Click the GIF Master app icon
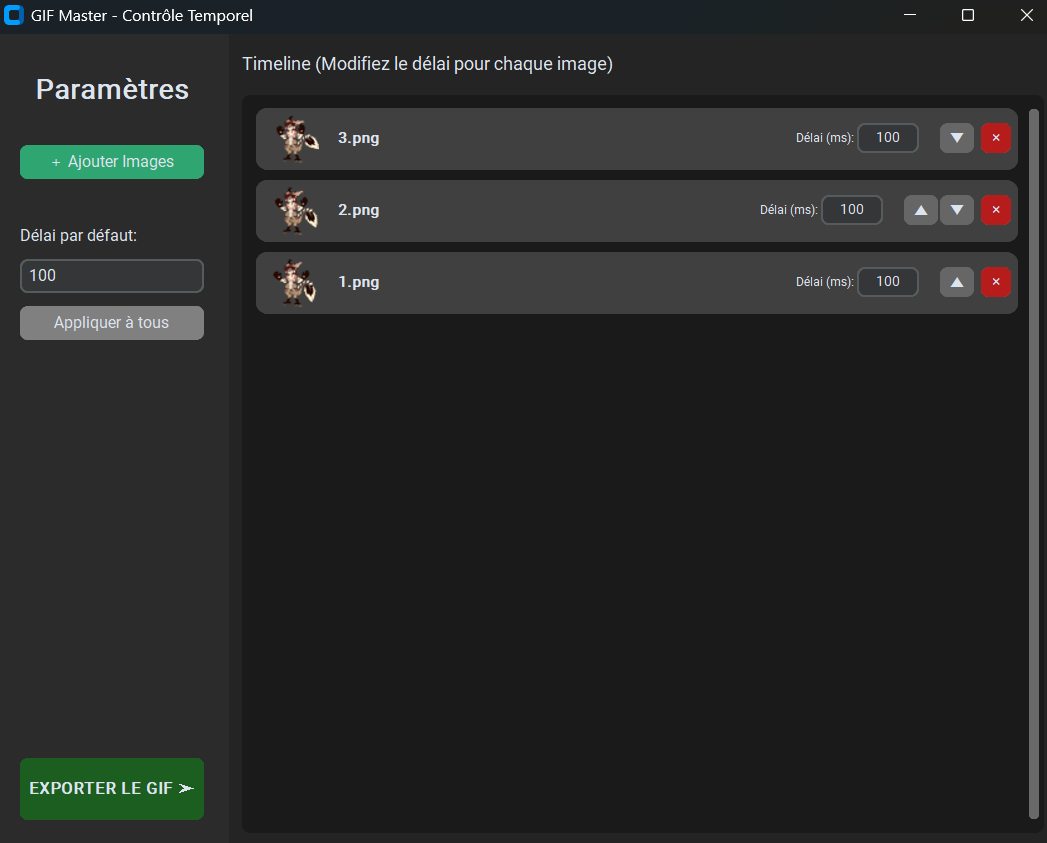The height and width of the screenshot is (843, 1047). (x=14, y=16)
